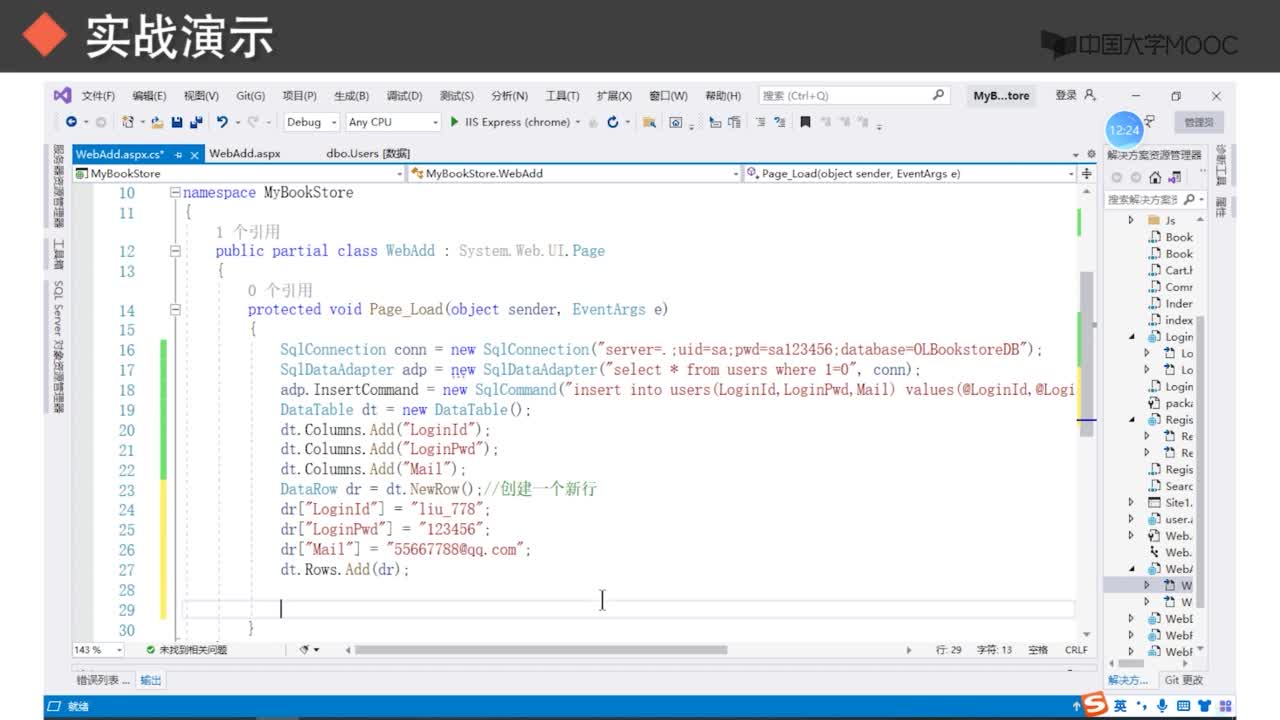
Task: Click the navigate backward arrow icon
Action: pos(71,122)
